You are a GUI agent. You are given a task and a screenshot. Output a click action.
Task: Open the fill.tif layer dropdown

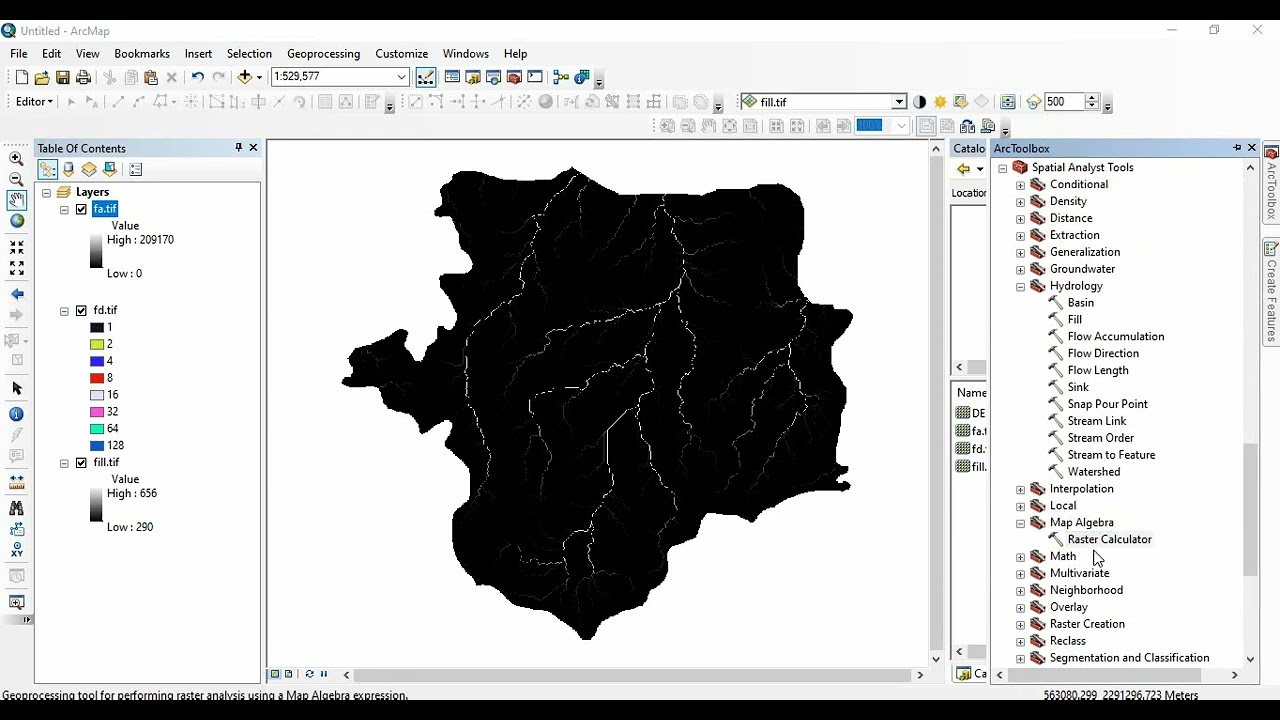click(899, 102)
